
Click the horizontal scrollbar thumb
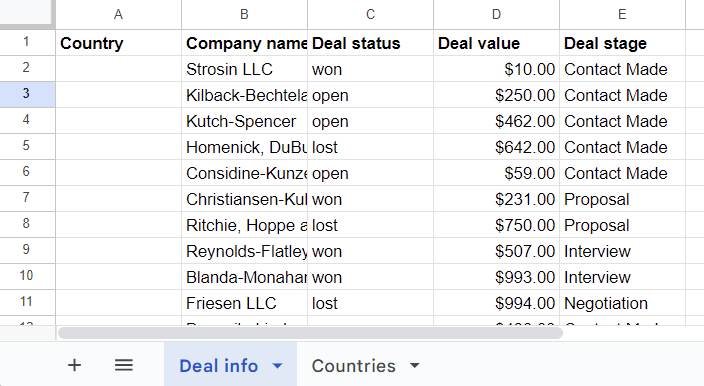click(x=310, y=333)
